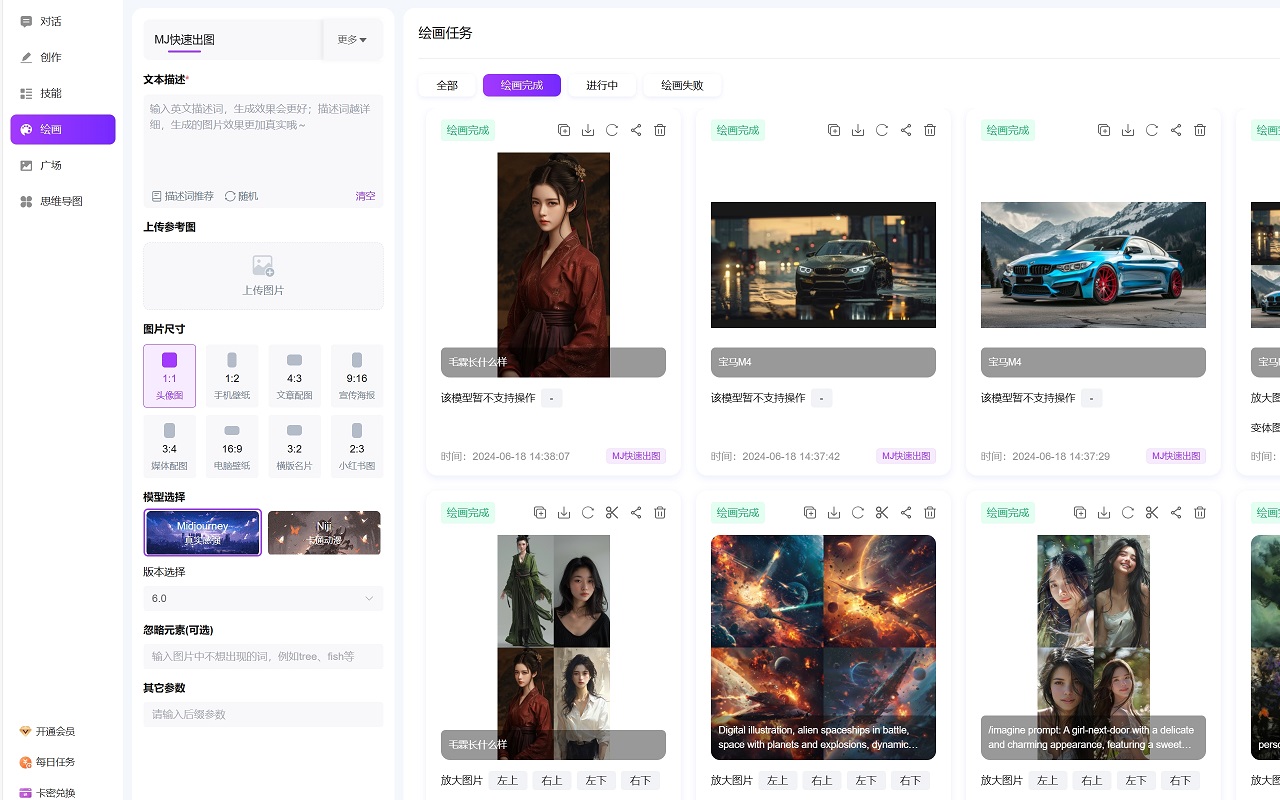Select the 1:1 头像图 image size
Screen dimensions: 1280x800
(169, 376)
